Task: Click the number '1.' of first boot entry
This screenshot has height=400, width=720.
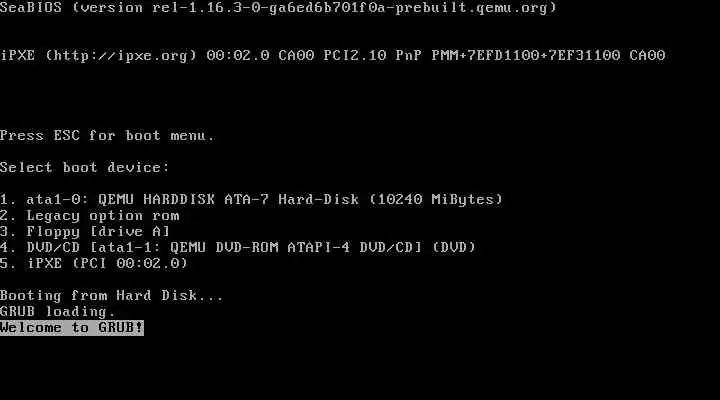Action: [x=8, y=199]
